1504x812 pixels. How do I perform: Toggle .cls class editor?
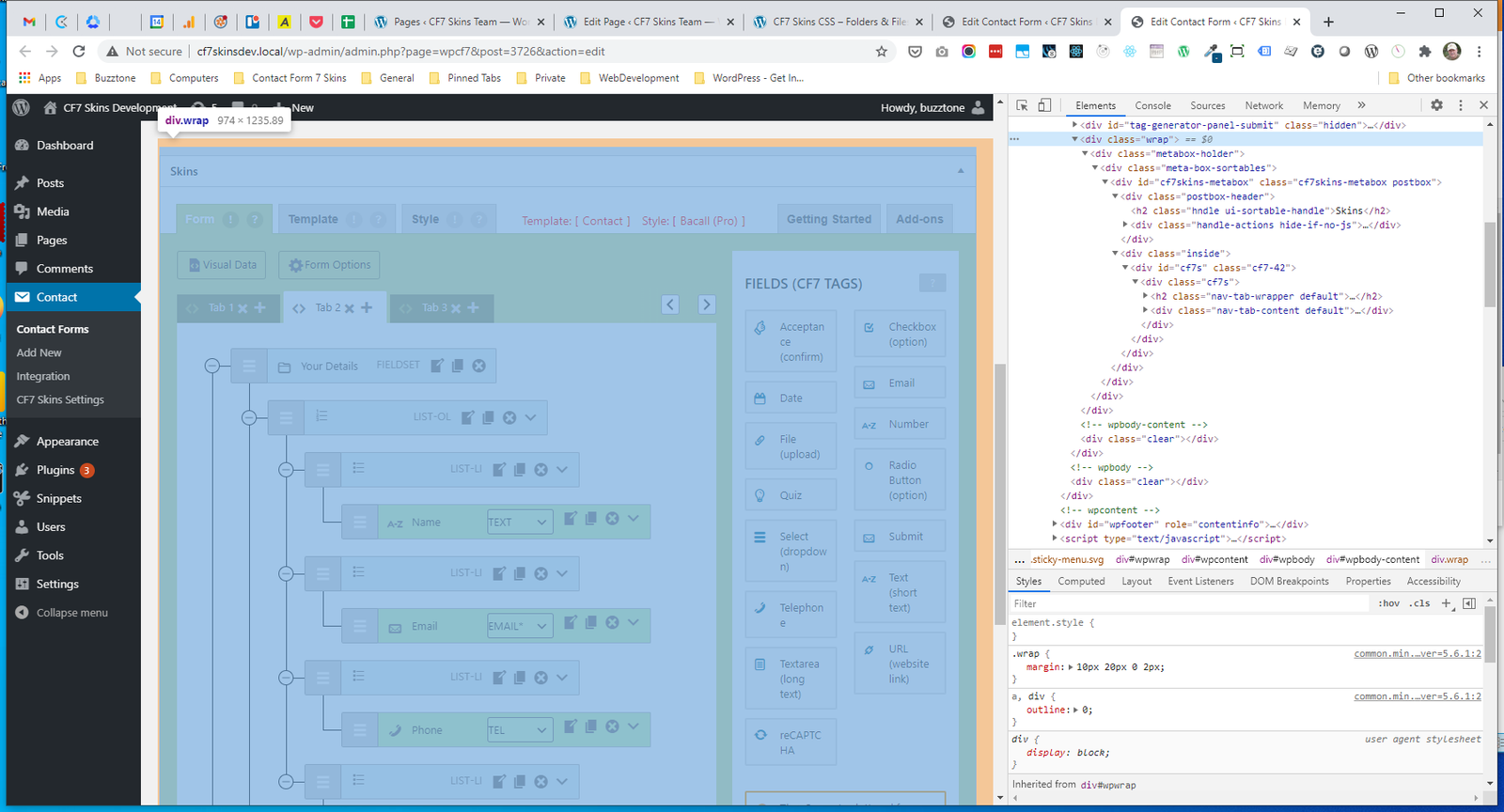tap(1419, 603)
